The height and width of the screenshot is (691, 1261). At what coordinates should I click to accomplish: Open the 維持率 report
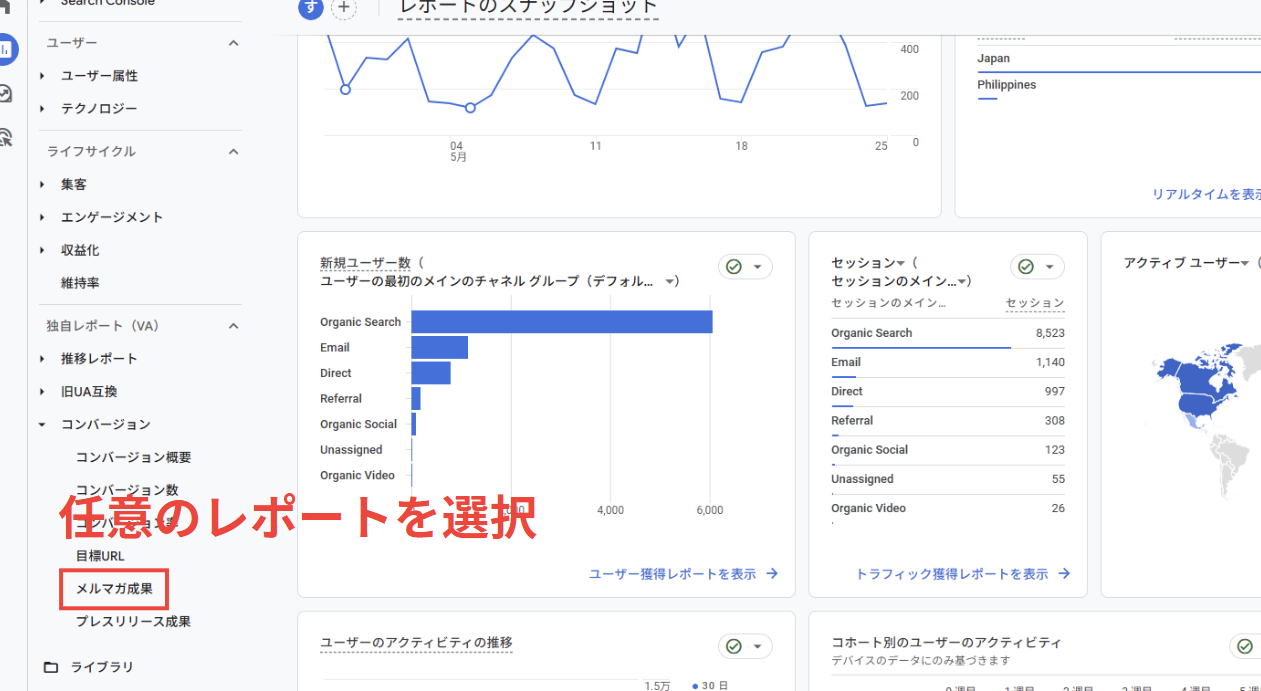pos(80,283)
